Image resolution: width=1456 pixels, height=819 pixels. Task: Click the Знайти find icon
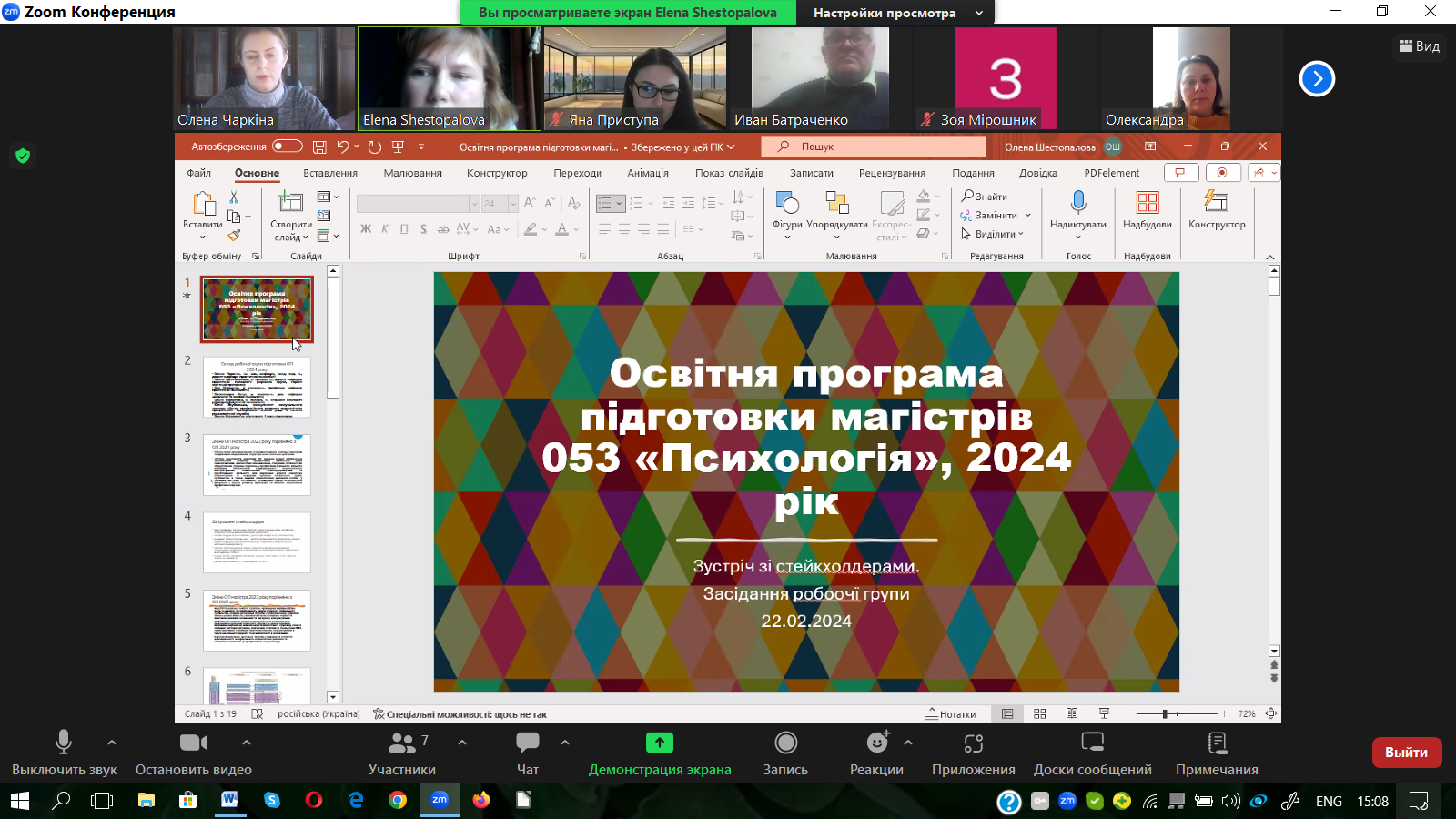click(985, 197)
